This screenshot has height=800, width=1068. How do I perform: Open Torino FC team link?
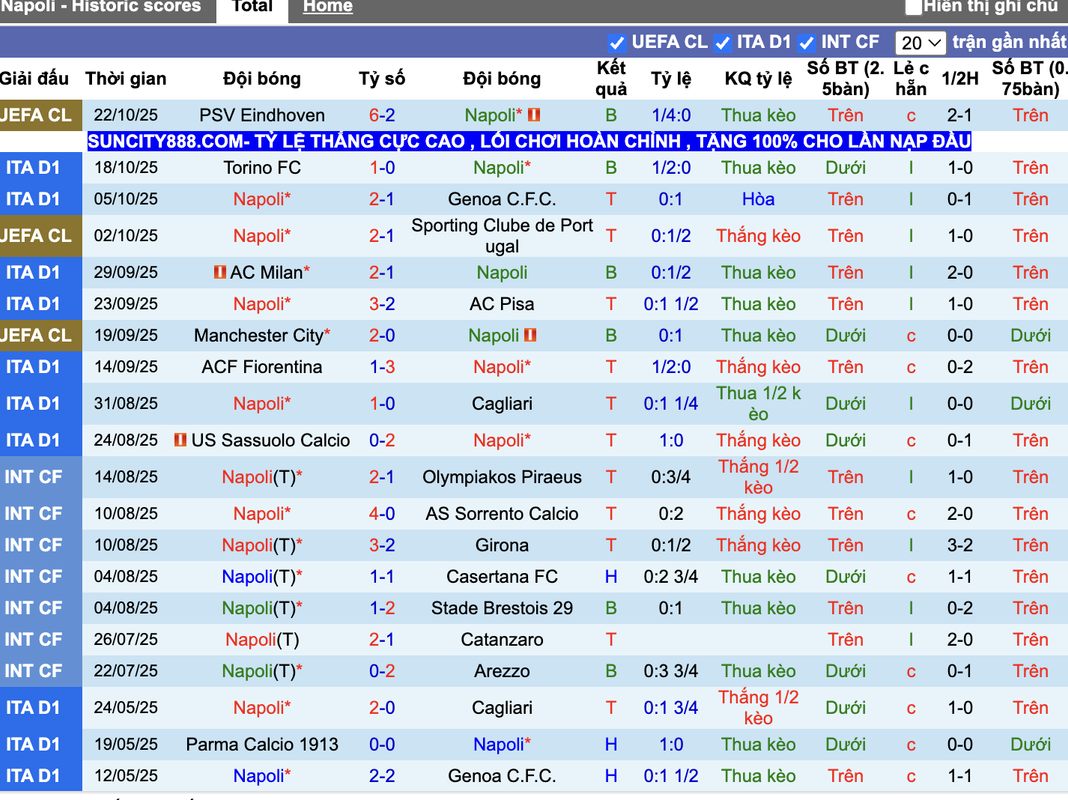click(x=262, y=167)
